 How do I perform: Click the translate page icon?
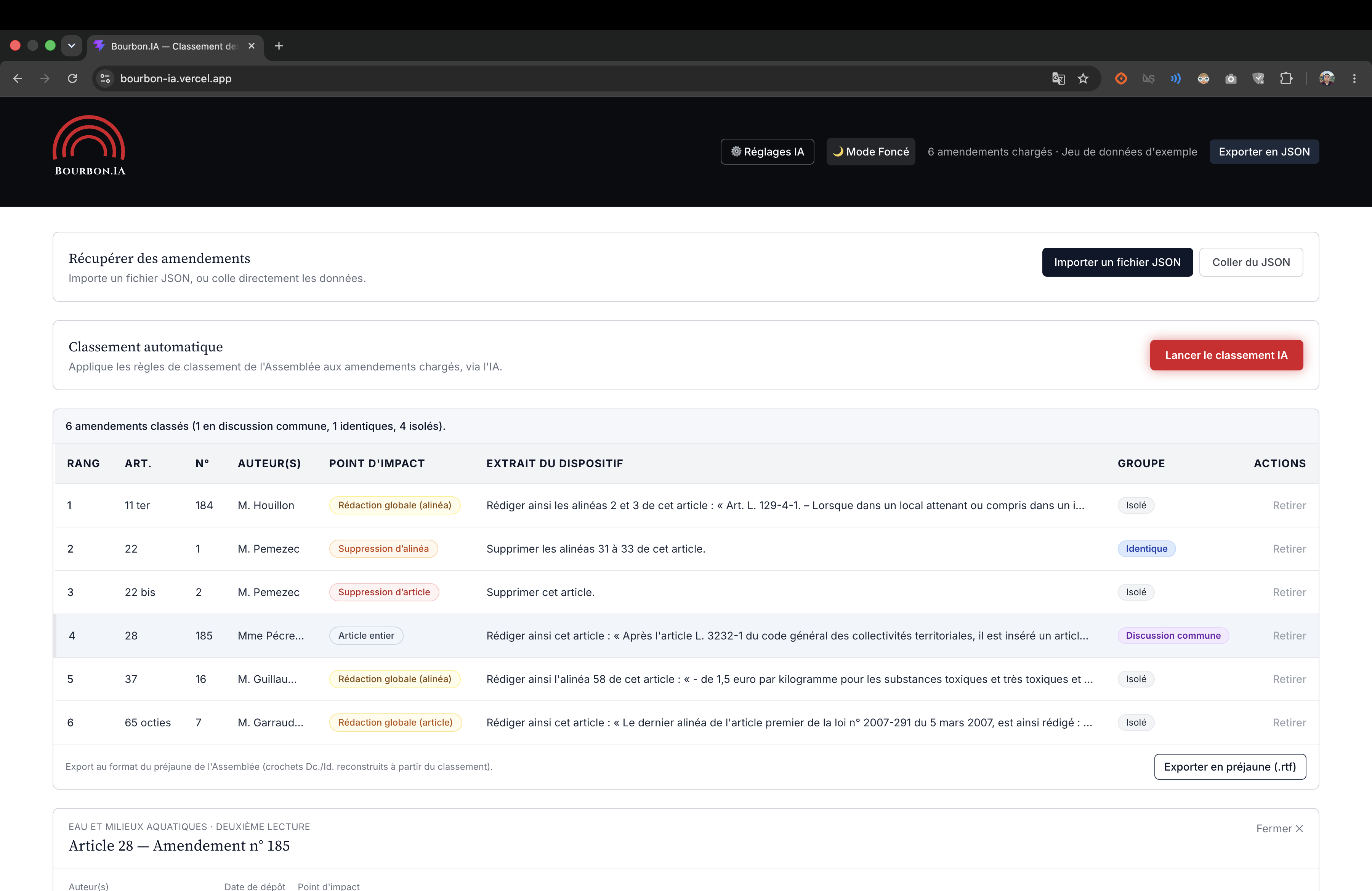[x=1058, y=79]
